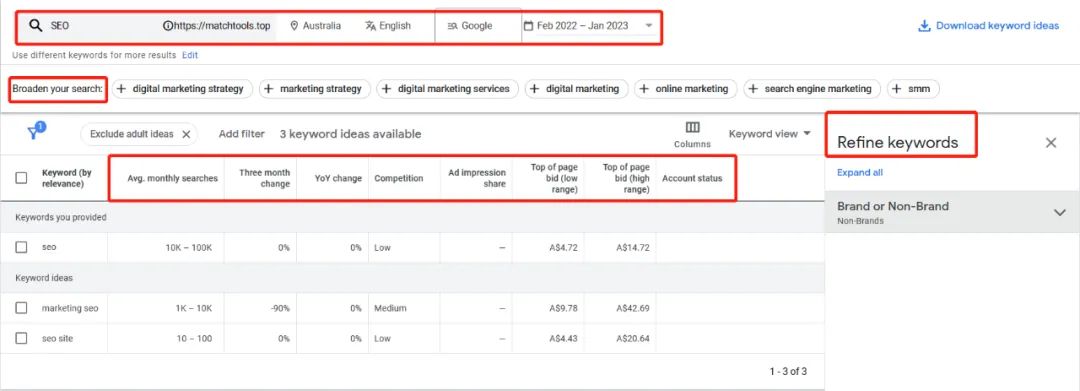Click the Edit keywords link
Screen dimensions: 1080x391
point(190,55)
